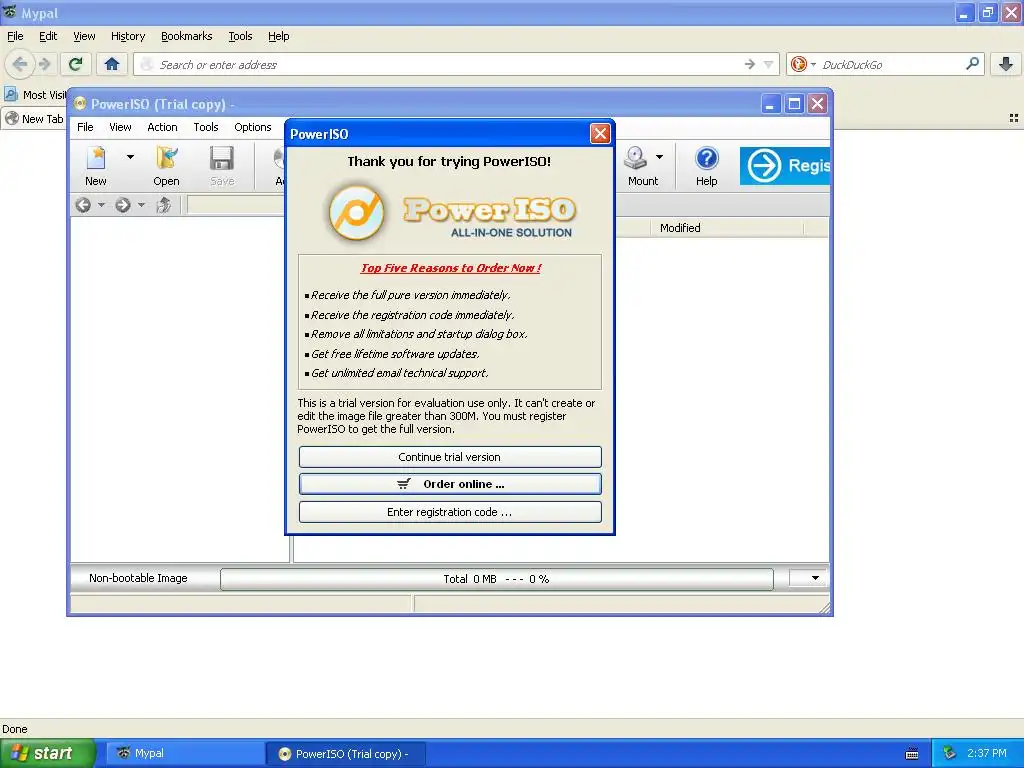Open PowerISO Tools menu

pos(206,127)
